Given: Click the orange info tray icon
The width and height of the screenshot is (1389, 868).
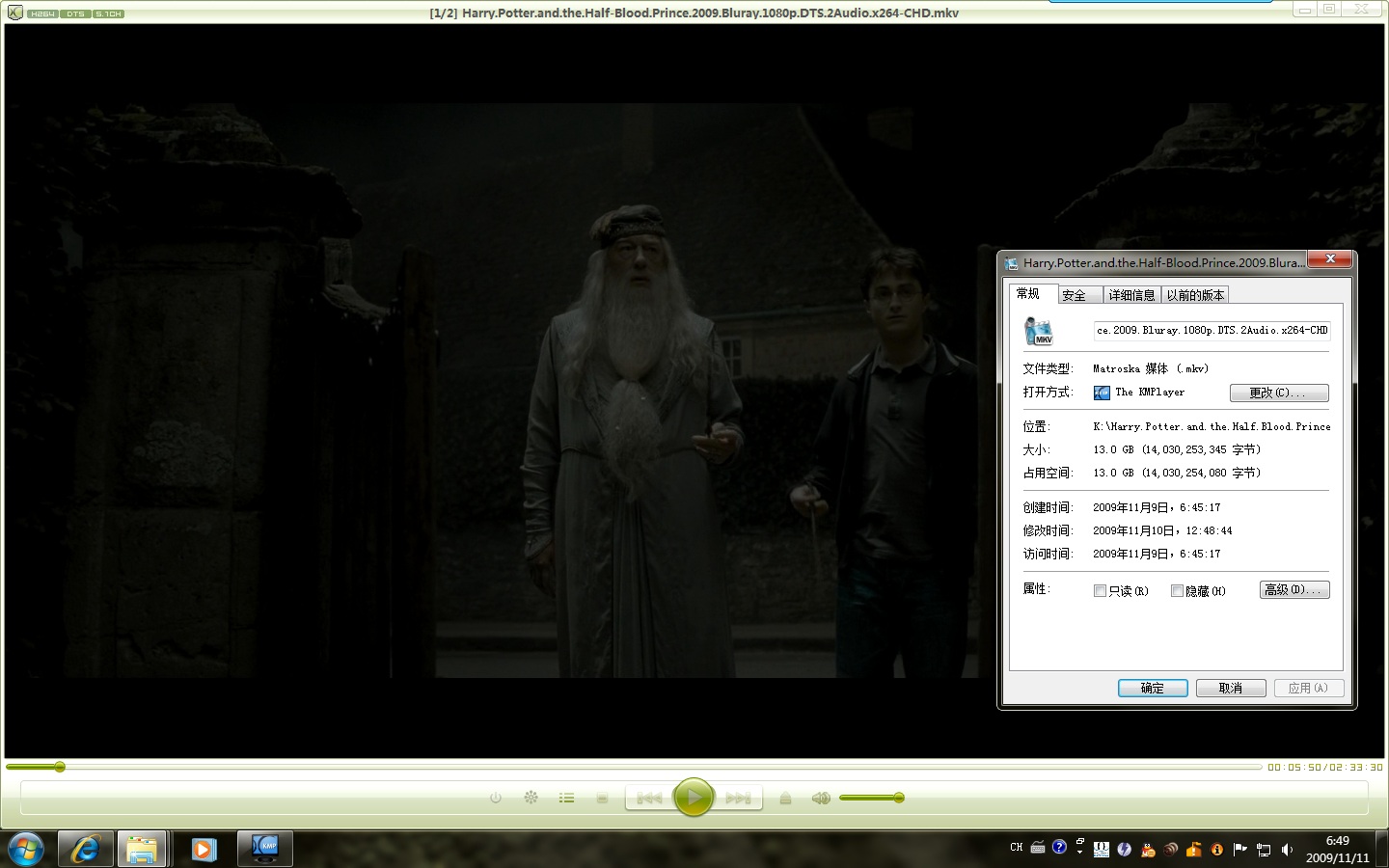Looking at the screenshot, I should tap(1217, 850).
